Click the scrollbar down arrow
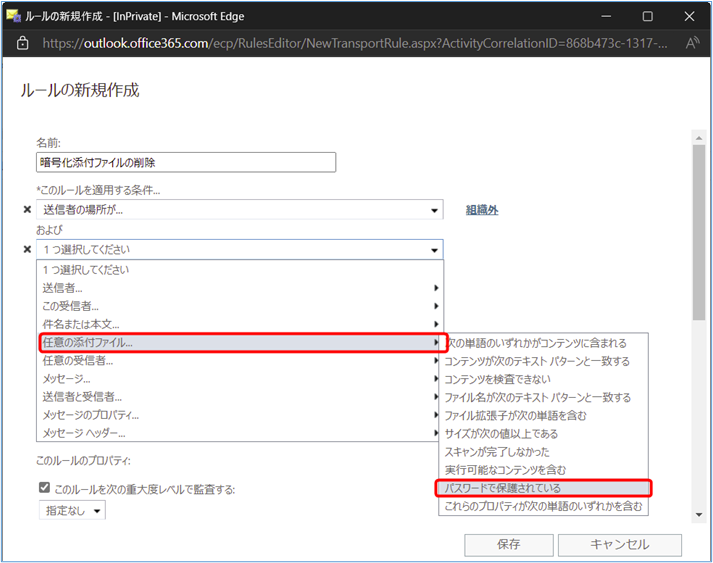This screenshot has height=563, width=713. click(699, 515)
